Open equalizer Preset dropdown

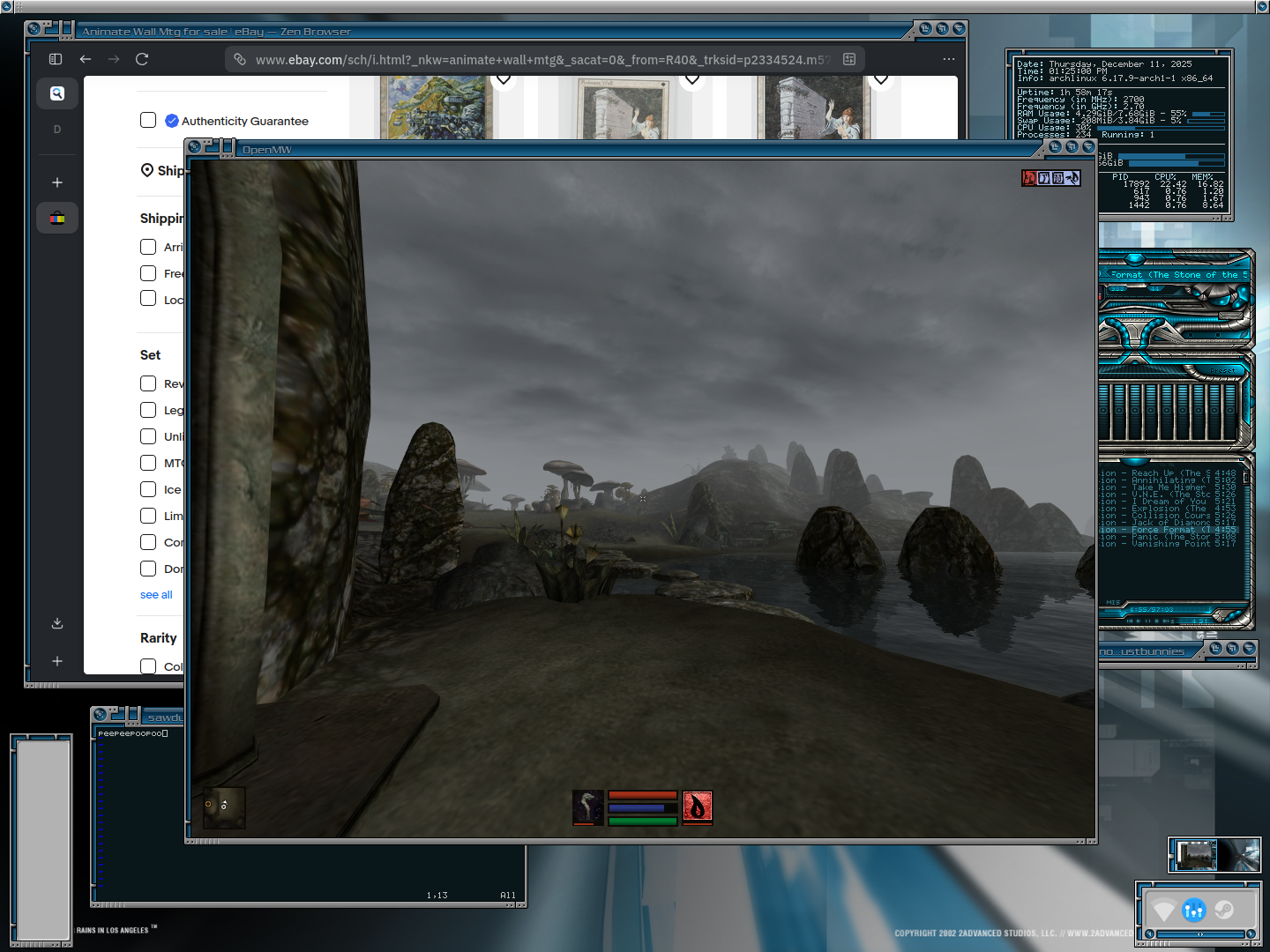(x=1222, y=370)
